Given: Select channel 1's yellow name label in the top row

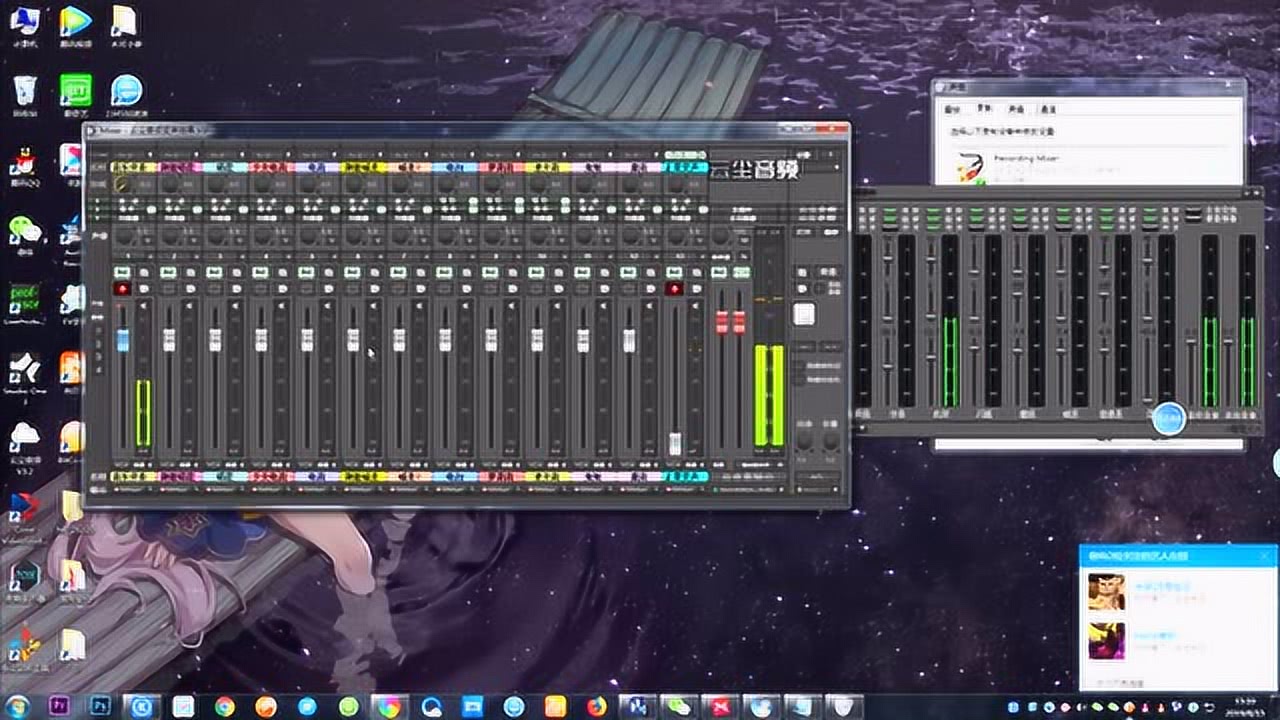Looking at the screenshot, I should tap(133, 167).
